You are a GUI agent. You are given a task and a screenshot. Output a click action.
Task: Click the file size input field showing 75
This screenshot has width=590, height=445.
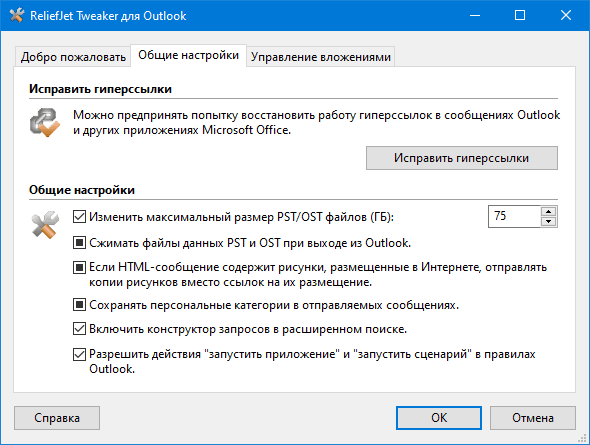click(x=514, y=216)
